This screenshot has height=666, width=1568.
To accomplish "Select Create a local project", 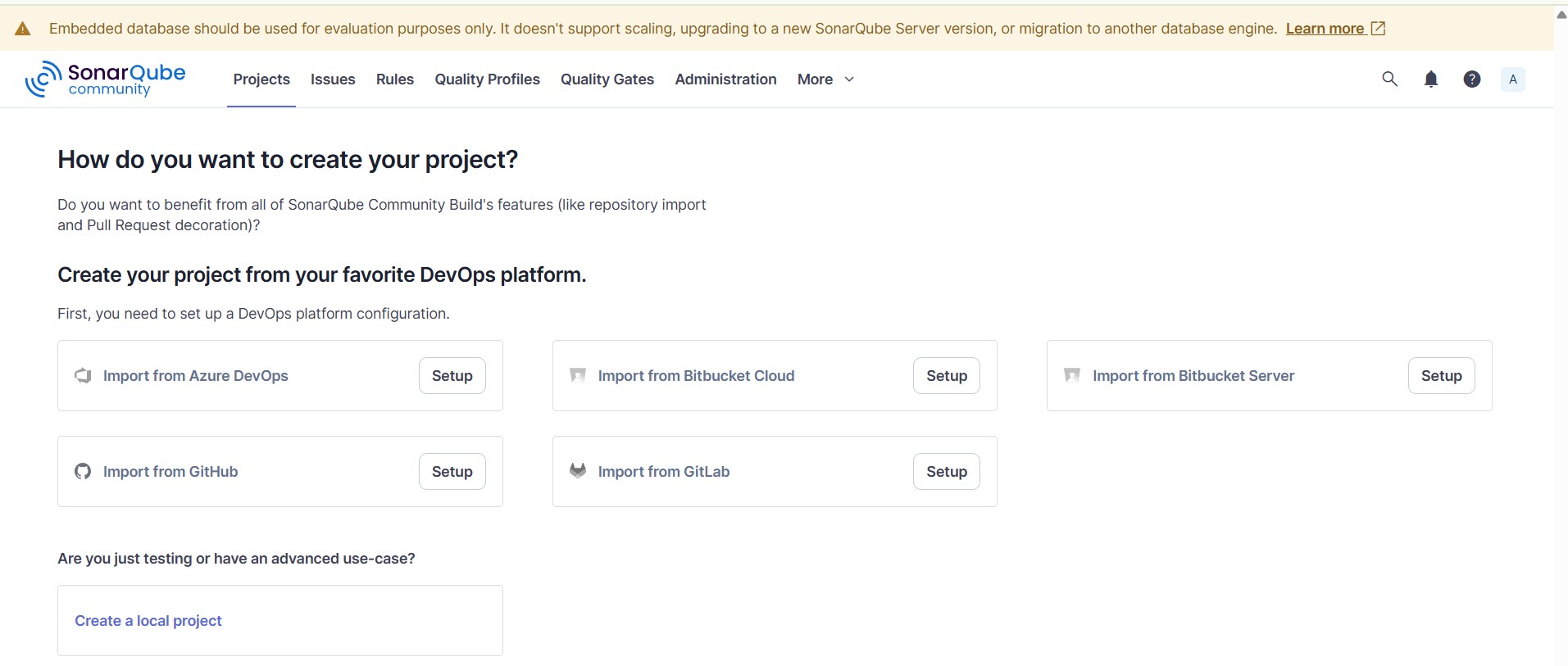I will 148,620.
